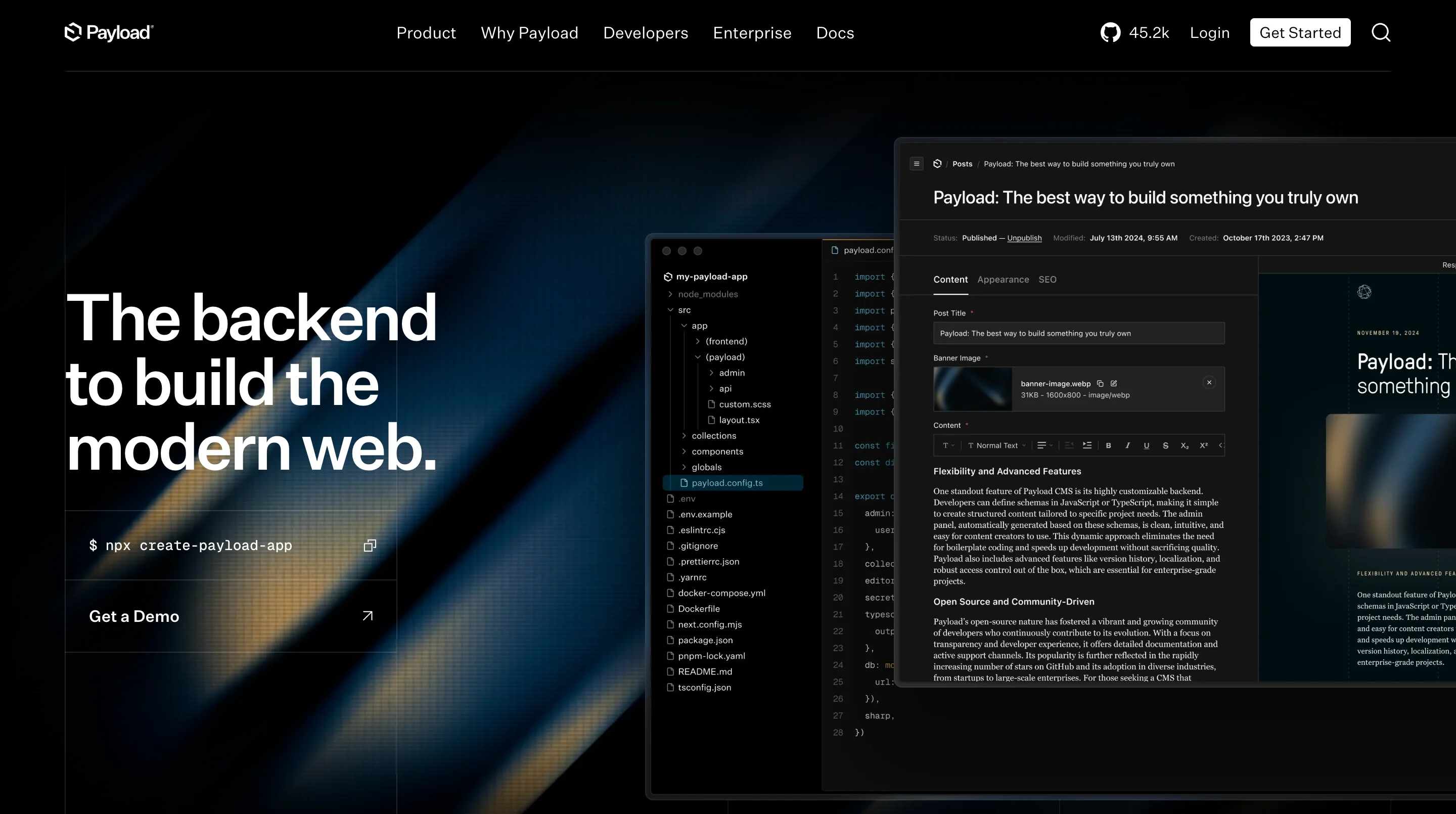1456x814 pixels.
Task: Open Posts in the breadcrumb
Action: tap(962, 164)
